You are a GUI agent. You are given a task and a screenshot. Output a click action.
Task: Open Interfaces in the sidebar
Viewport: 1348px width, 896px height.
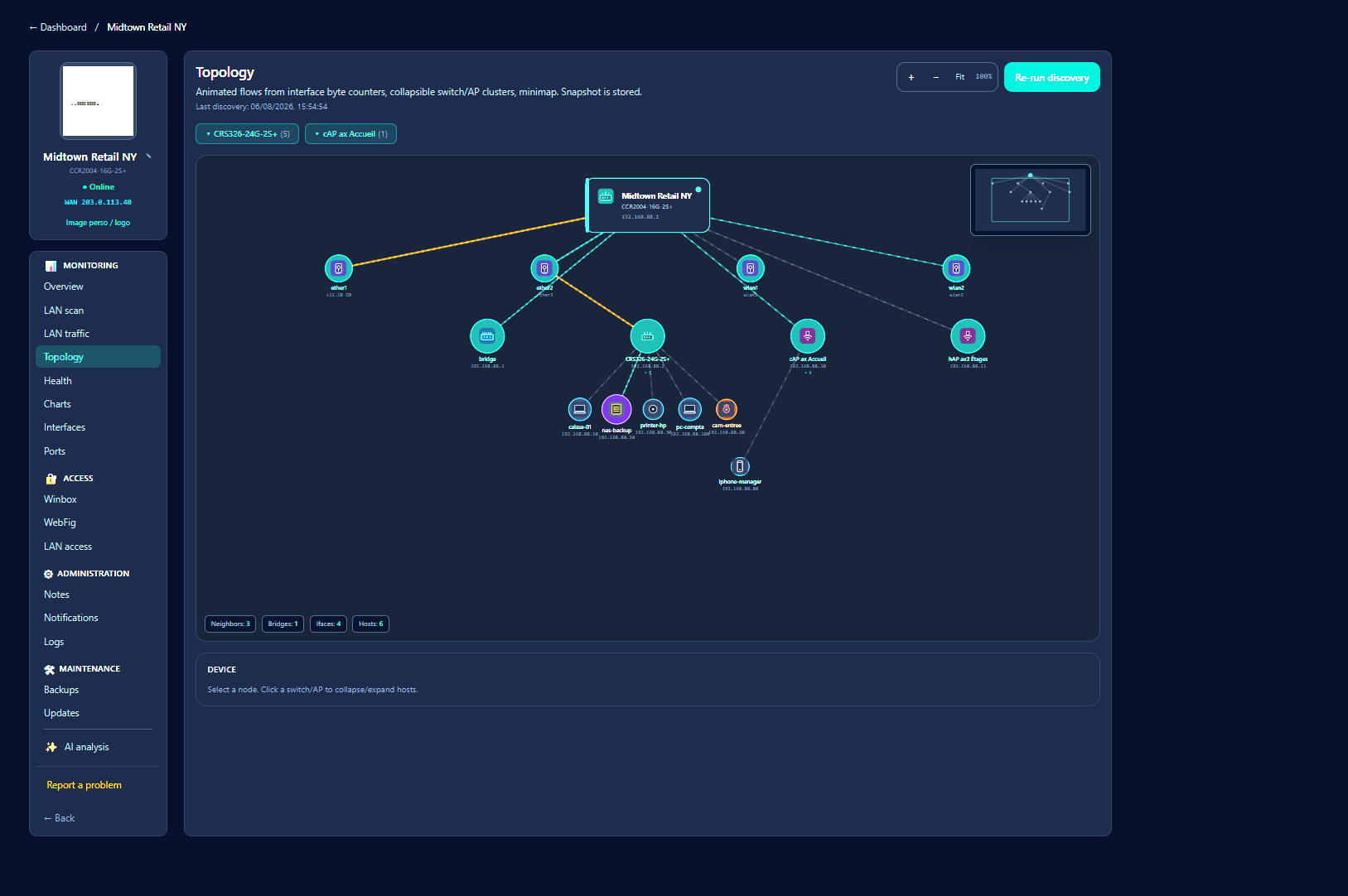98,427
